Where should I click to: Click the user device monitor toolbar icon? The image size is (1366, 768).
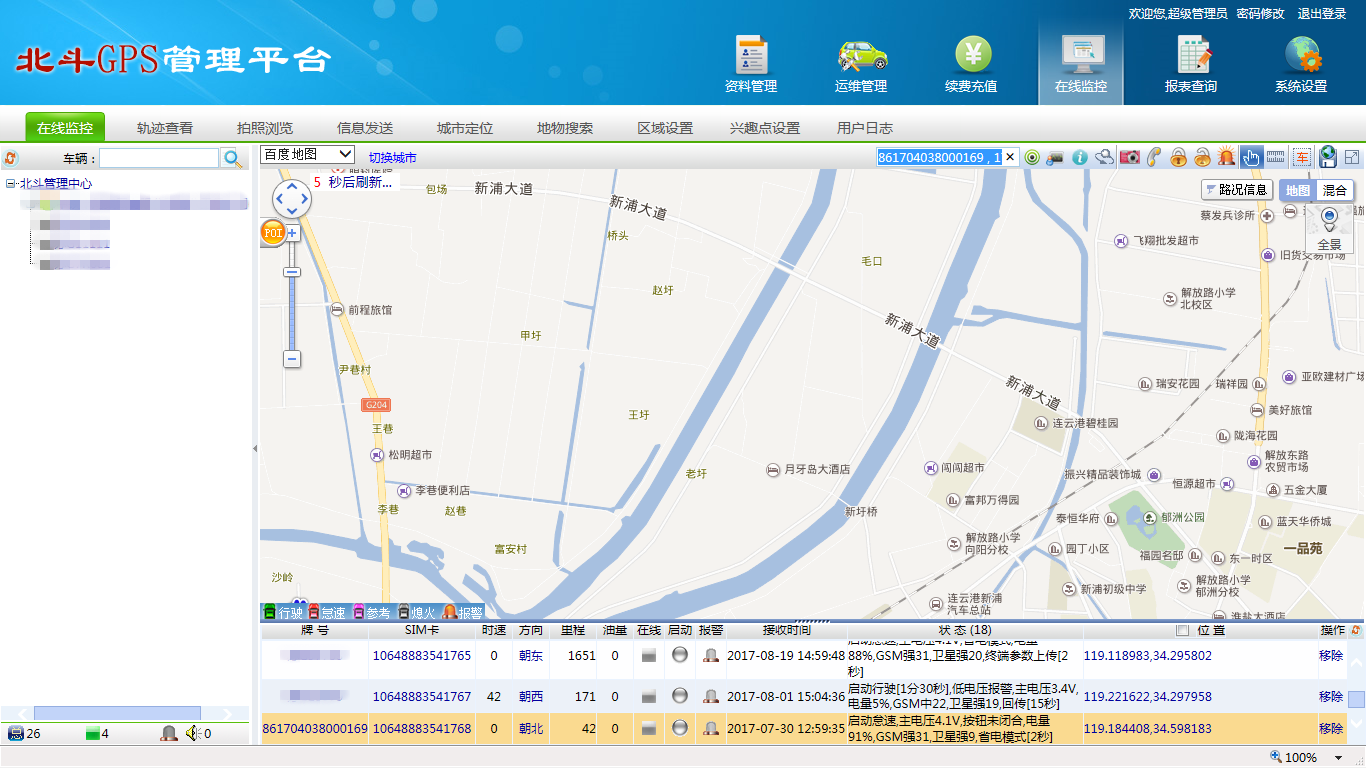coord(1056,157)
